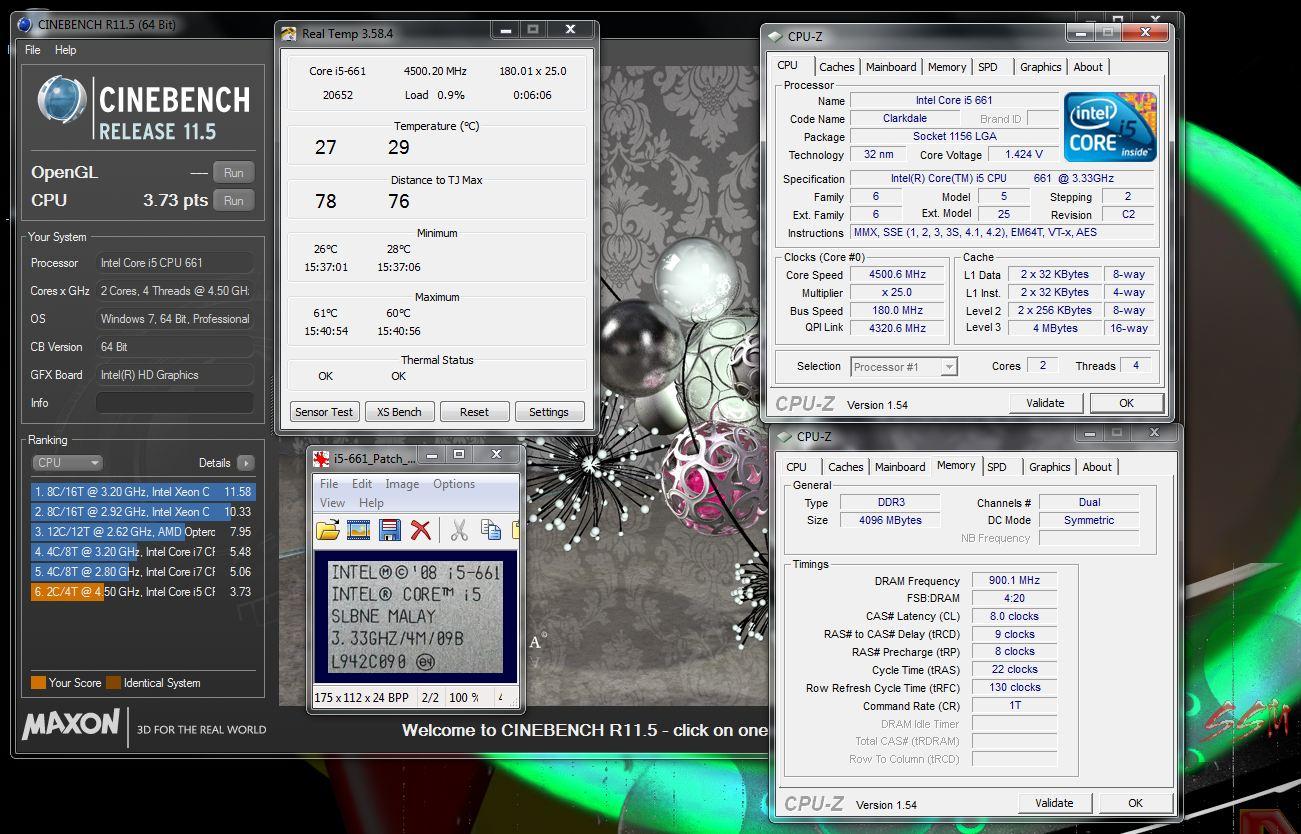Open the Edit menu in the image viewer
Viewport: 1301px width, 834px height.
[362, 484]
